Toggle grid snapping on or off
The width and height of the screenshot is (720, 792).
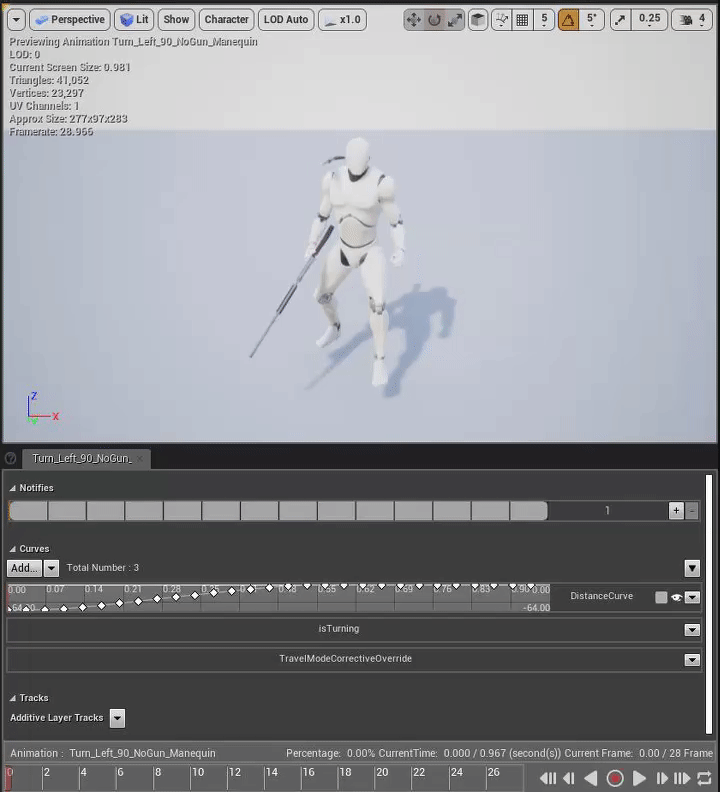[522, 20]
